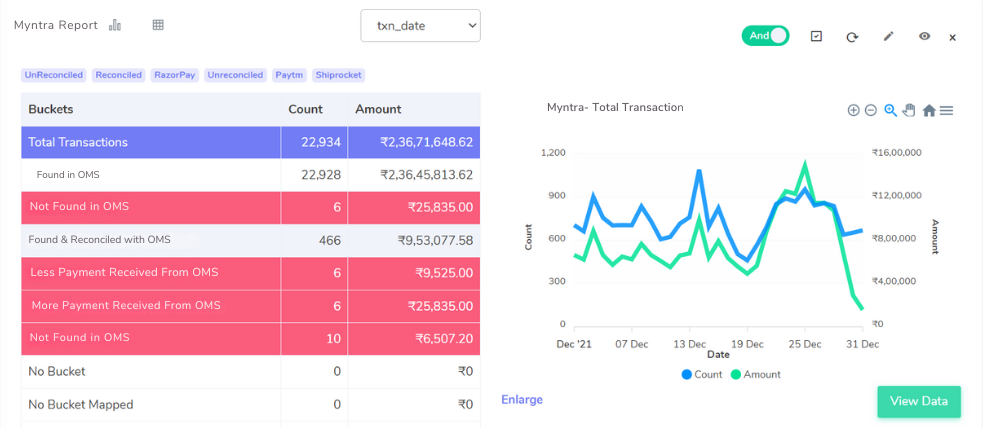Open the chart hamburger menu
This screenshot has height=428, width=983.
pos(947,110)
